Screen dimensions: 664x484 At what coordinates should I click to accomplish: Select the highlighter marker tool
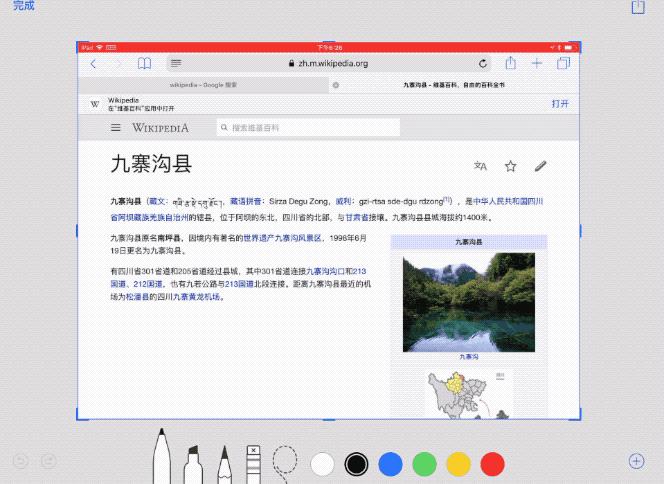pos(193,465)
